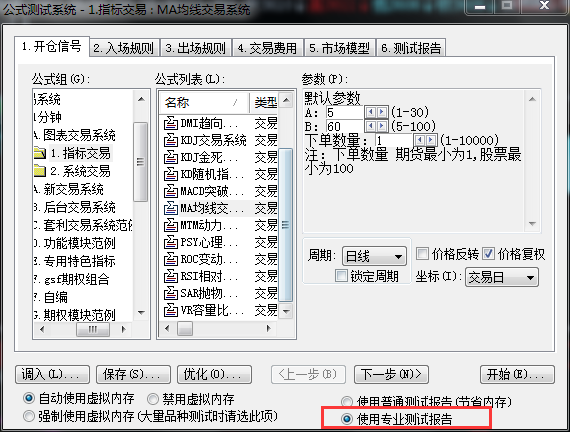570x432 pixels.
Task: Click the MTM动力 formula icon
Action: tap(170, 225)
